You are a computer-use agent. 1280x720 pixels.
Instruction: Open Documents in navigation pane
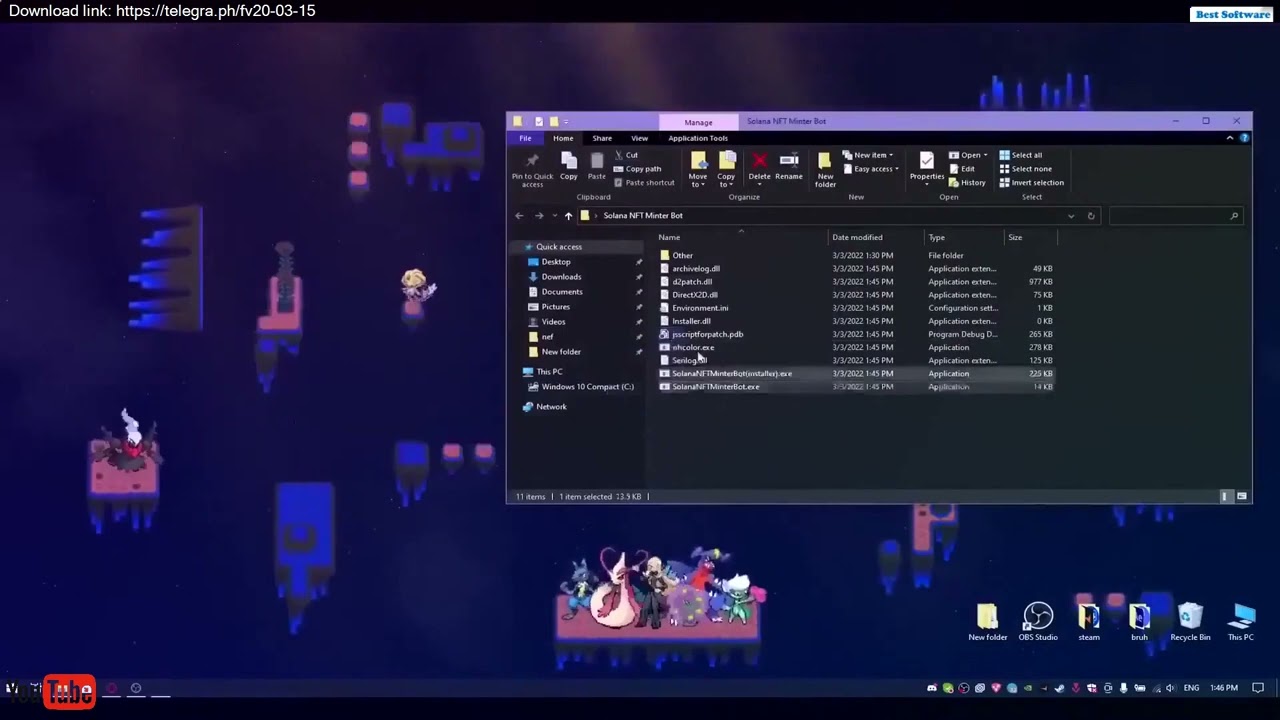coord(562,292)
